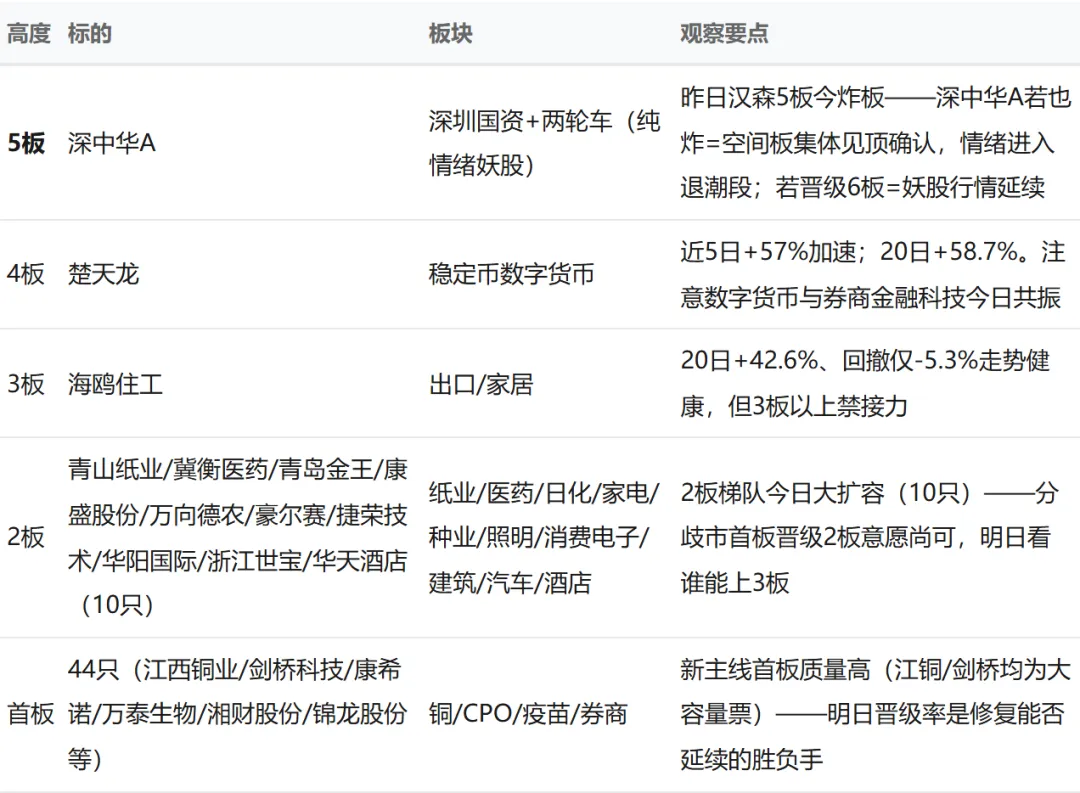The height and width of the screenshot is (793, 1080).
Task: Click the note starting 20日+42.6%
Action: click(865, 384)
